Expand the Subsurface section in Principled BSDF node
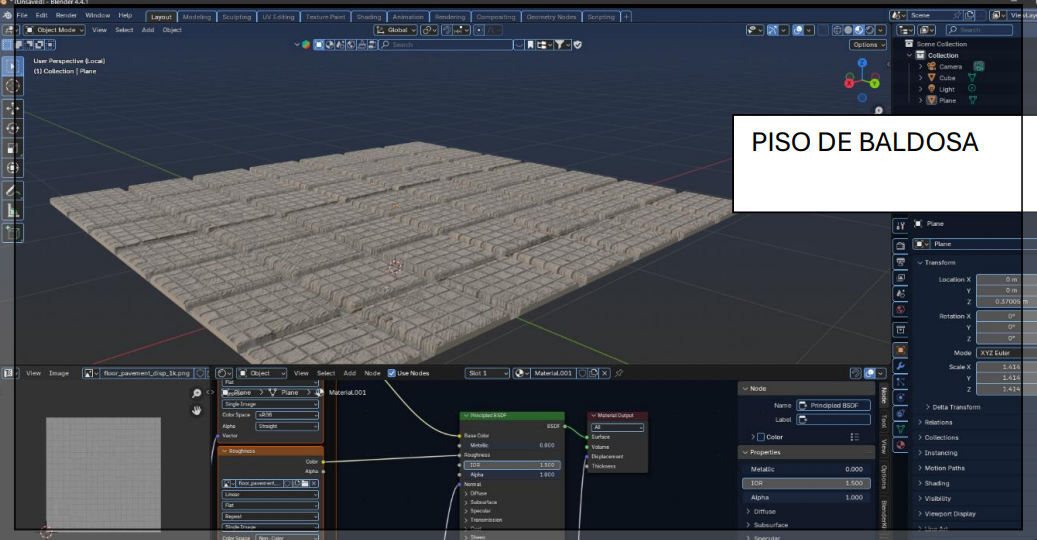The width and height of the screenshot is (1037, 540). 481,502
